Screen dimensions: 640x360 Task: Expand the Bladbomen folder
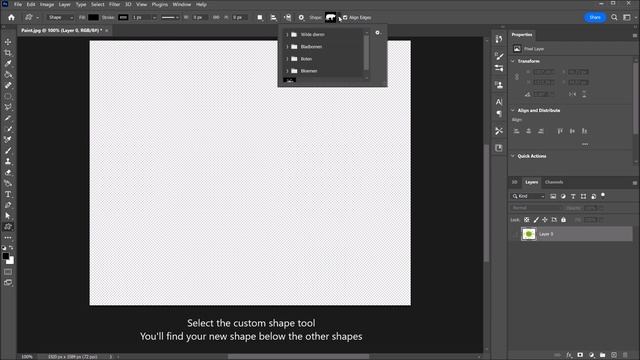pyautogui.click(x=287, y=47)
